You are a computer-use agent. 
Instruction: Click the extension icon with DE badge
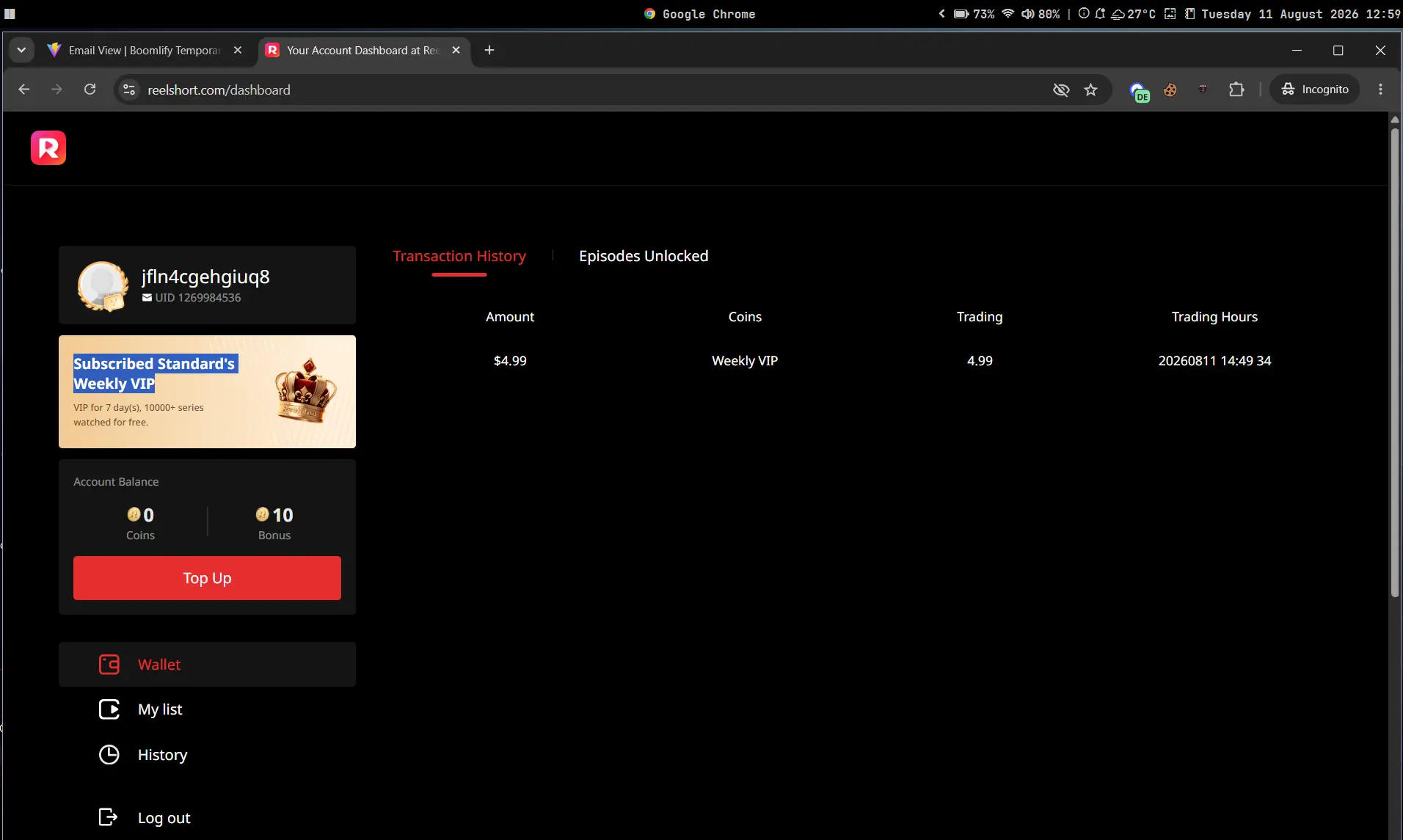1139,91
